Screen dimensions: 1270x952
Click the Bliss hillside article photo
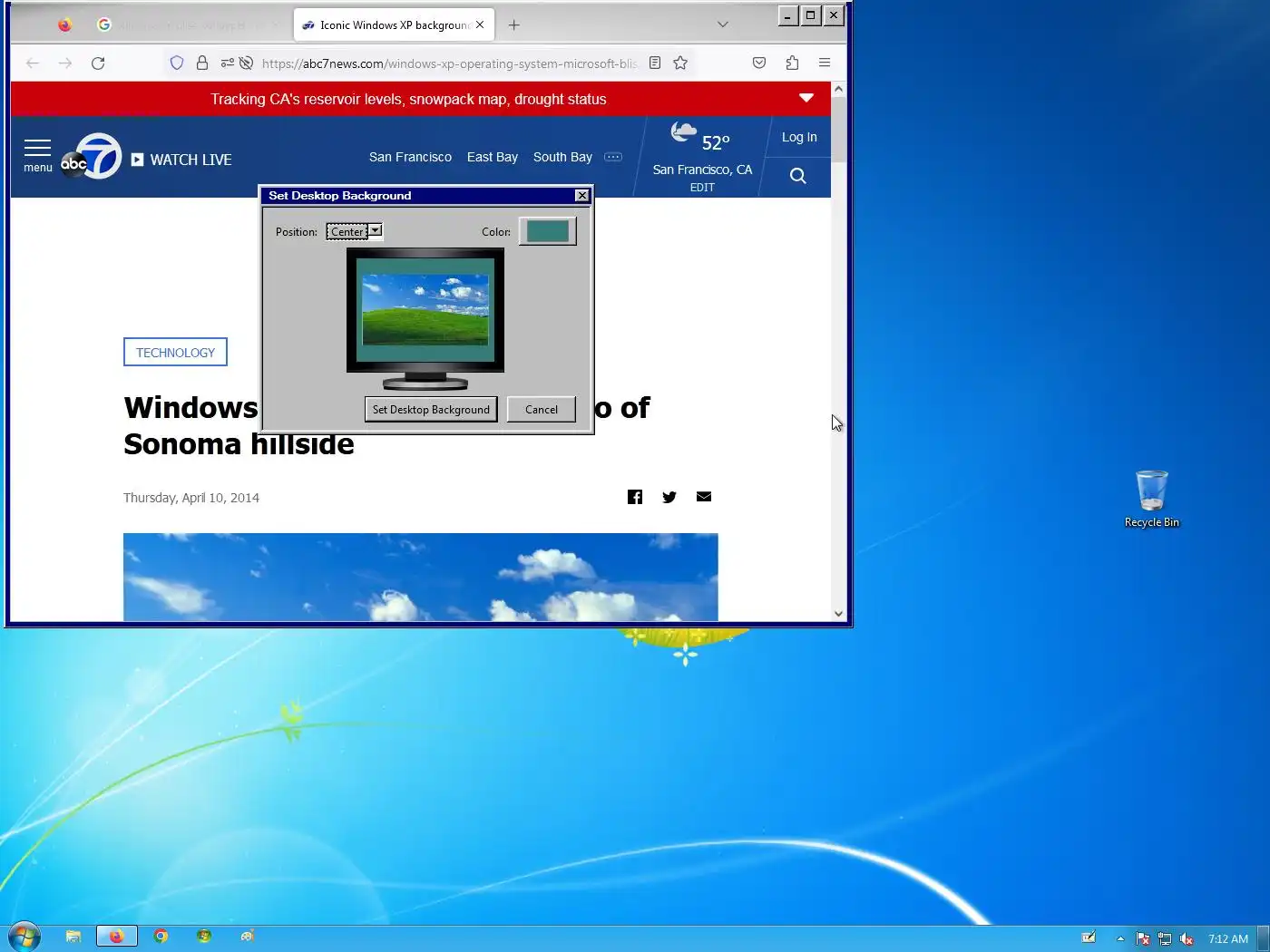(420, 577)
